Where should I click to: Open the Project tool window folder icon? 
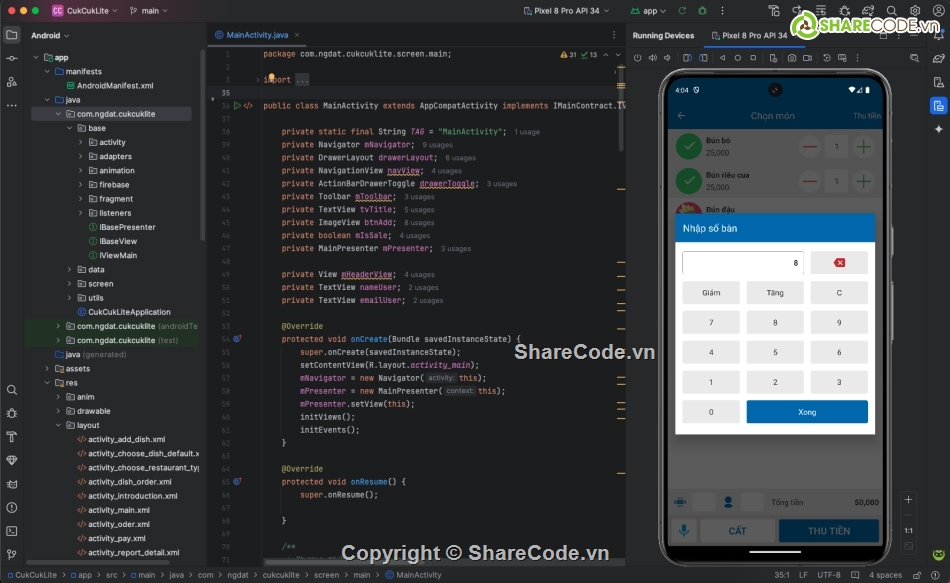point(12,35)
